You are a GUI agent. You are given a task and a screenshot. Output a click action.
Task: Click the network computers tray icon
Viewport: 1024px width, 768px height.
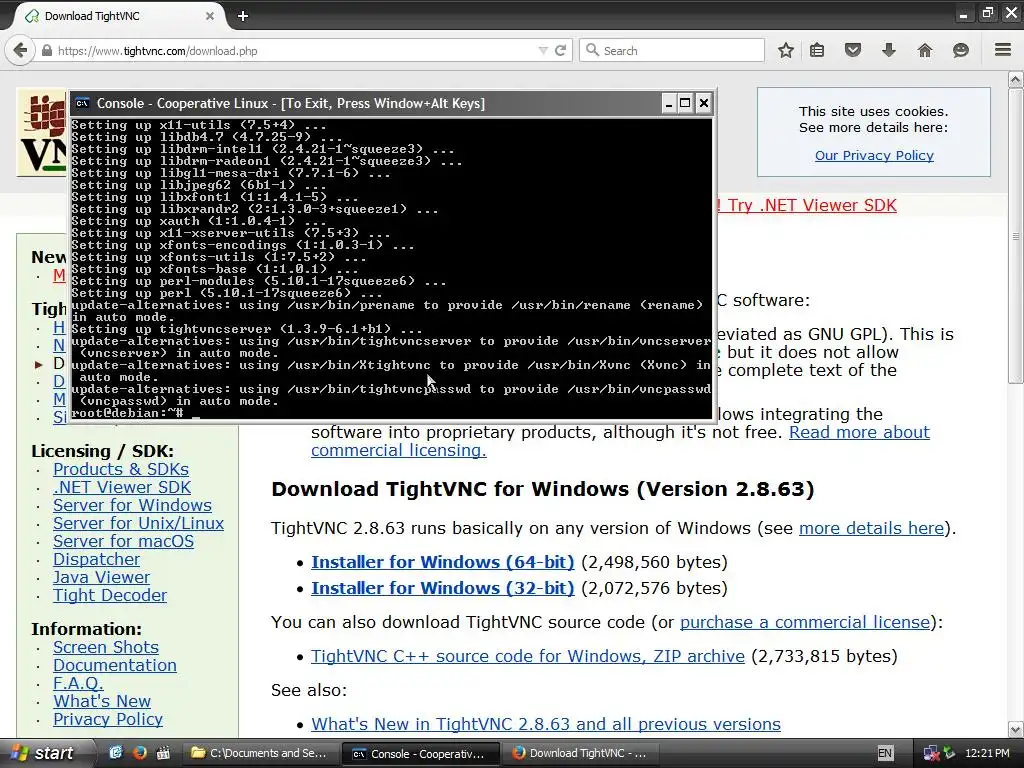click(931, 754)
